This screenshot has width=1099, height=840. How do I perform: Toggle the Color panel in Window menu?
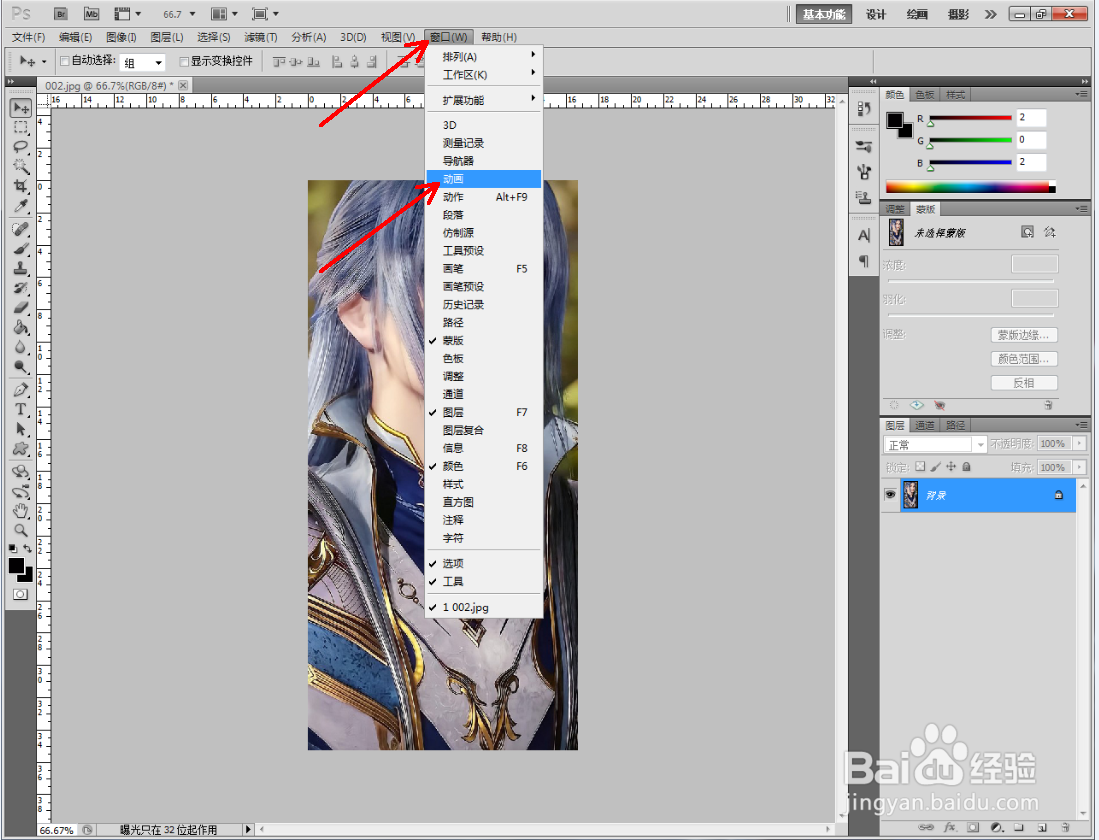[x=484, y=466]
